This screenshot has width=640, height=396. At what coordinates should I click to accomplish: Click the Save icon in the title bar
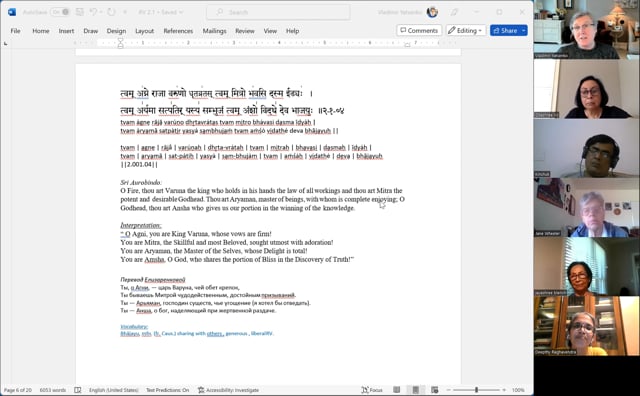80,12
